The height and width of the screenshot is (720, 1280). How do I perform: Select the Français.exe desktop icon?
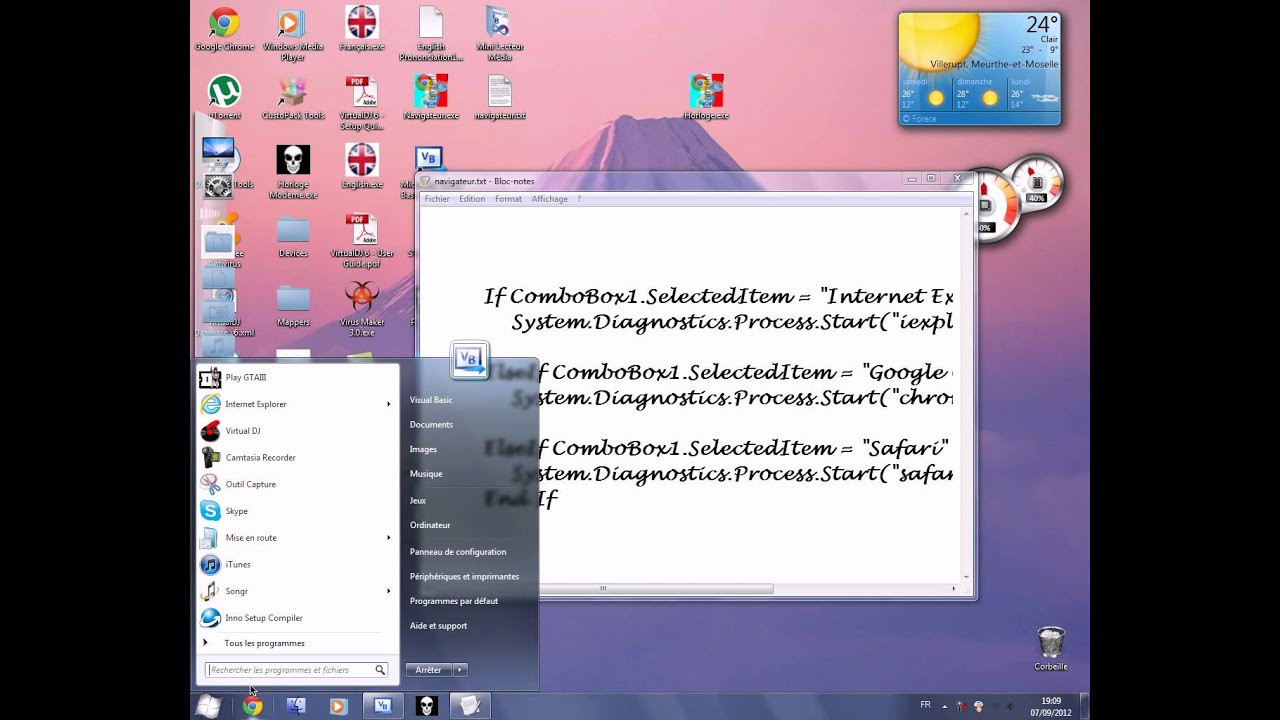coord(361,30)
